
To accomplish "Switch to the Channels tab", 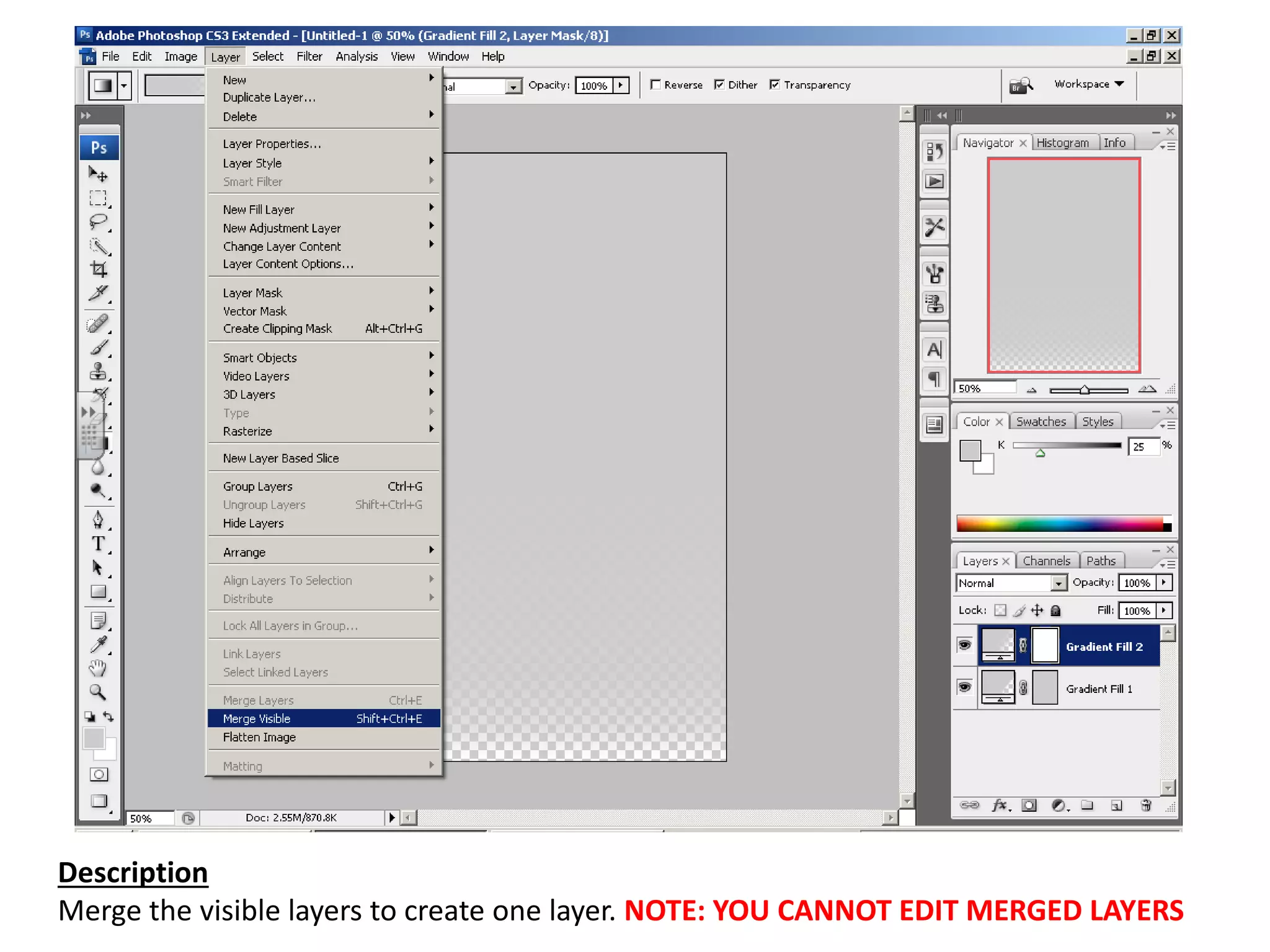I will pyautogui.click(x=1046, y=561).
